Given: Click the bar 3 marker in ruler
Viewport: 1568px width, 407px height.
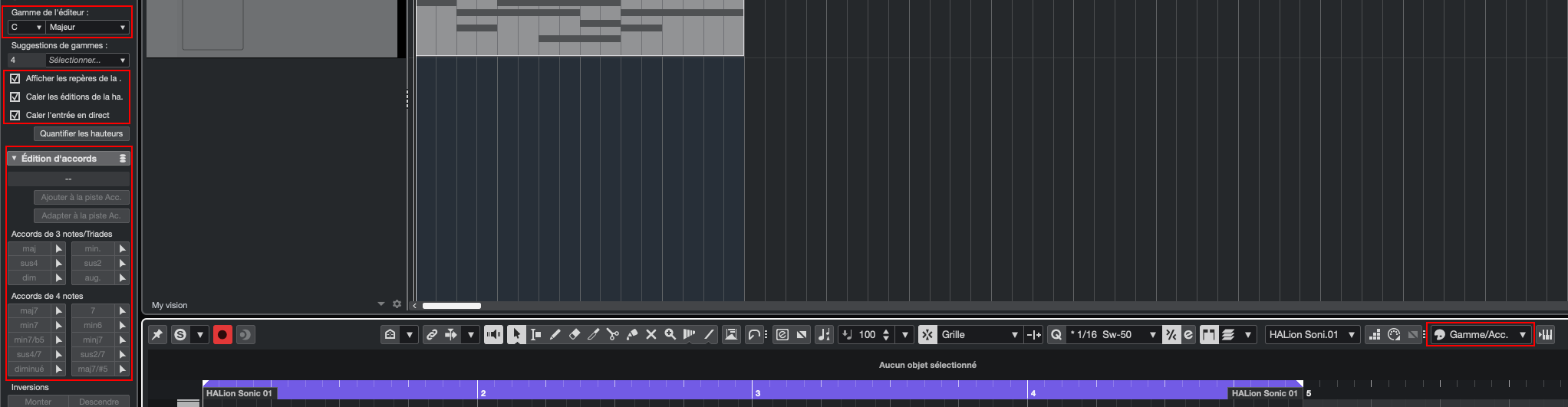Looking at the screenshot, I should click(x=757, y=393).
